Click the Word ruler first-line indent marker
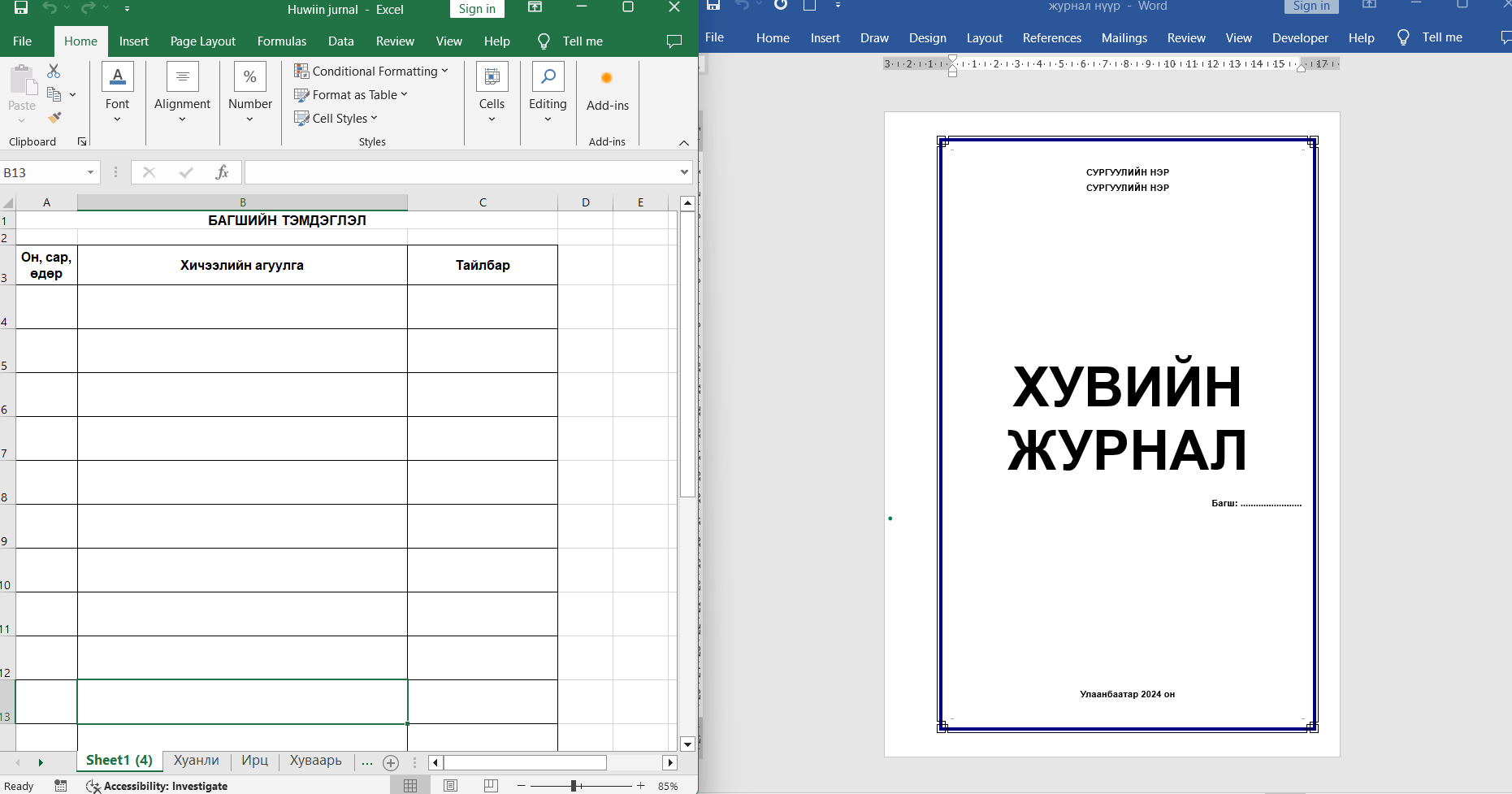 tap(953, 59)
